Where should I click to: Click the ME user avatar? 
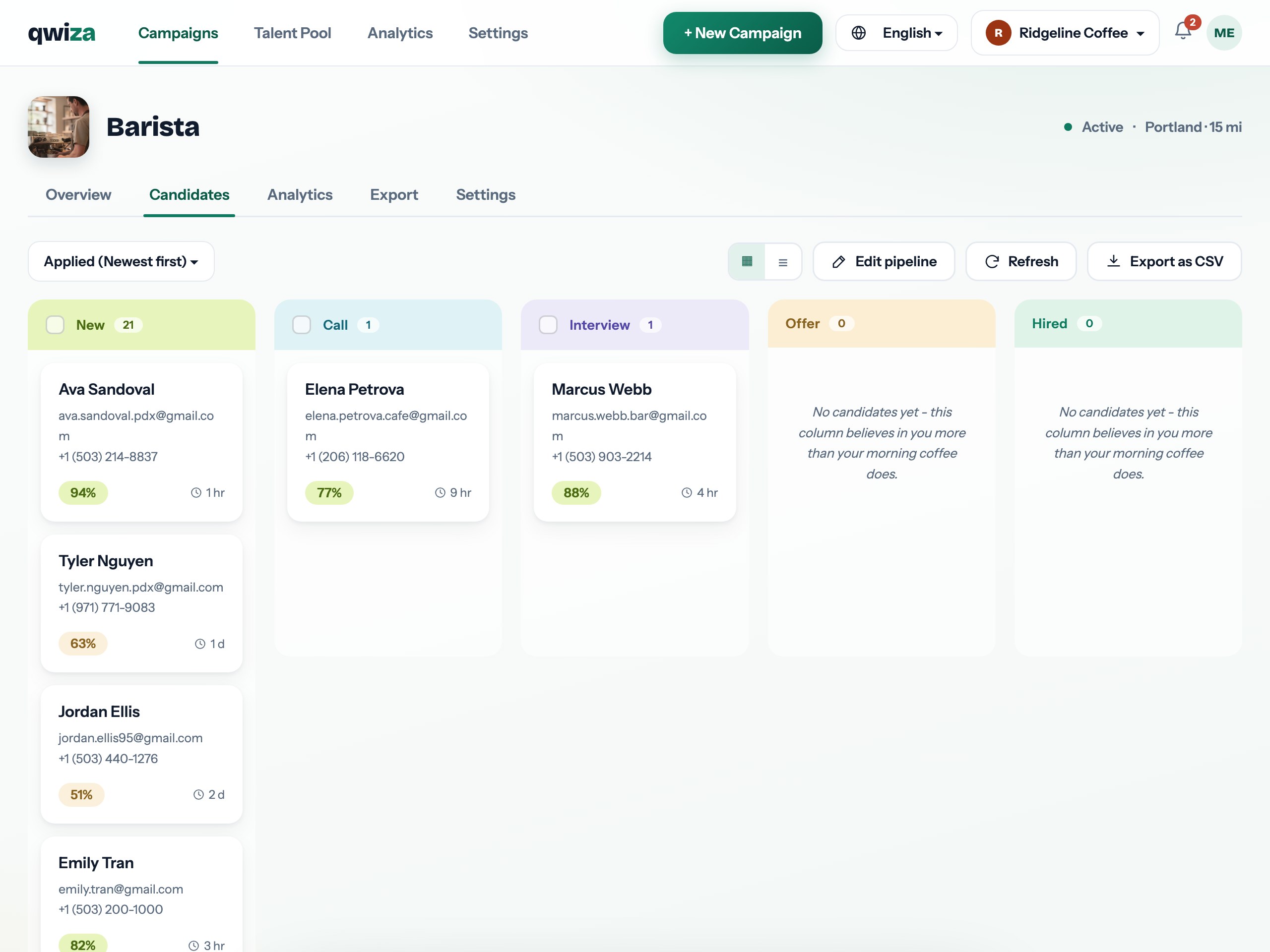1224,33
